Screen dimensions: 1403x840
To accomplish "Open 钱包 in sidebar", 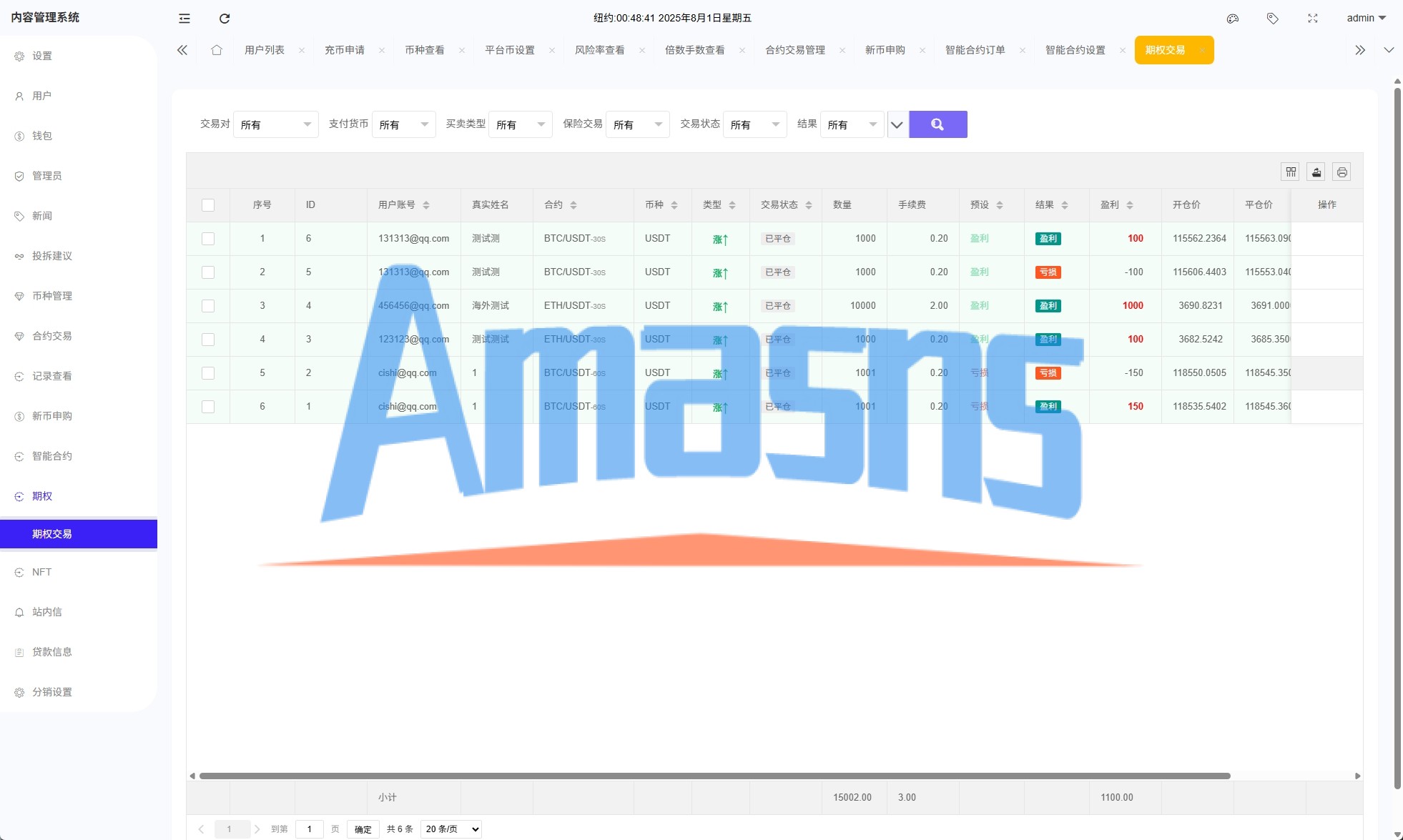I will pyautogui.click(x=42, y=136).
